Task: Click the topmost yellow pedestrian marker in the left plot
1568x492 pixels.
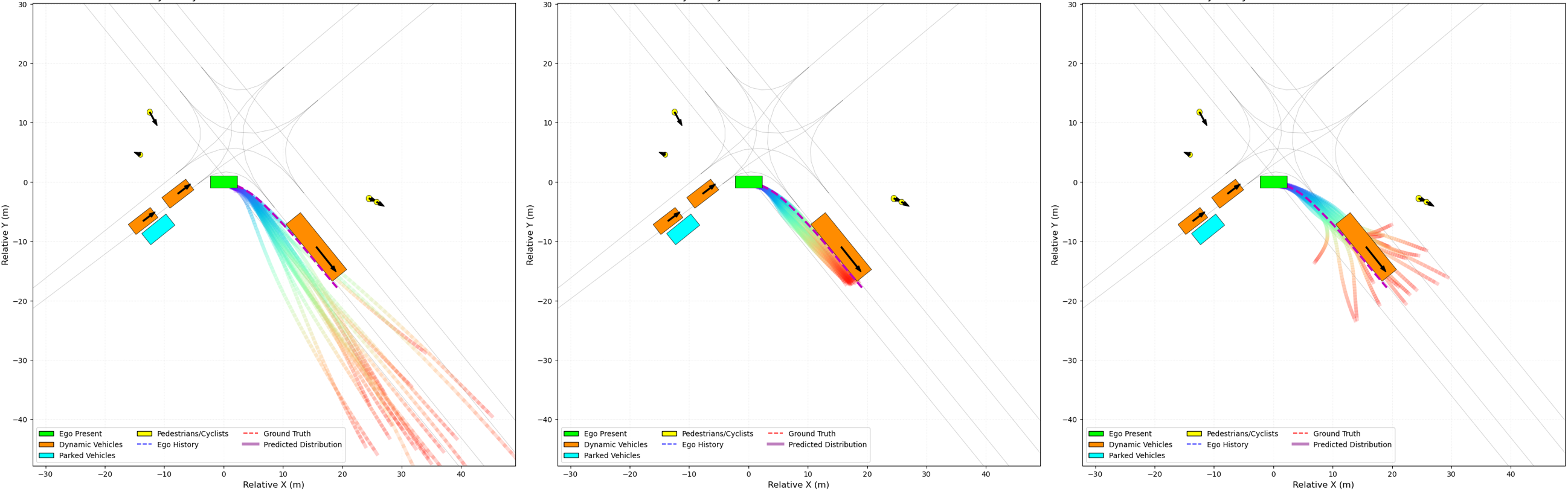Action: coord(150,112)
